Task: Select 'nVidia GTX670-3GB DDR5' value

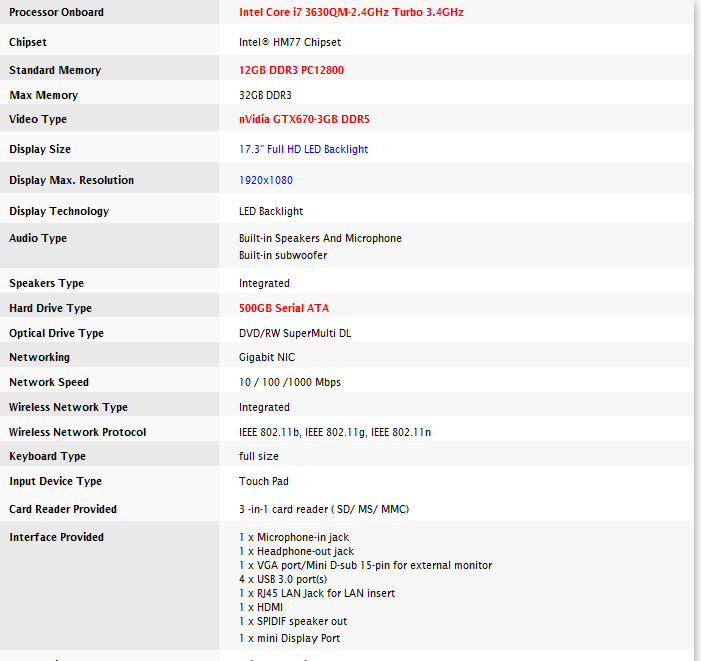Action: pyautogui.click(x=304, y=119)
